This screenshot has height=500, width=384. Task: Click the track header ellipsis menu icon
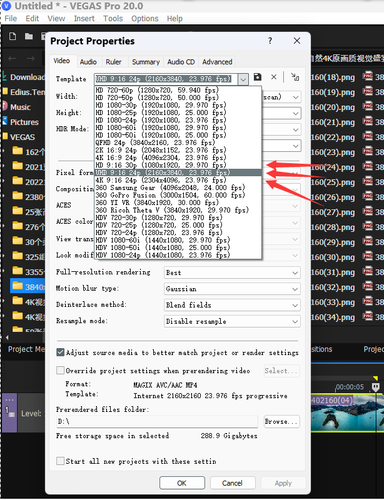pos(9,399)
